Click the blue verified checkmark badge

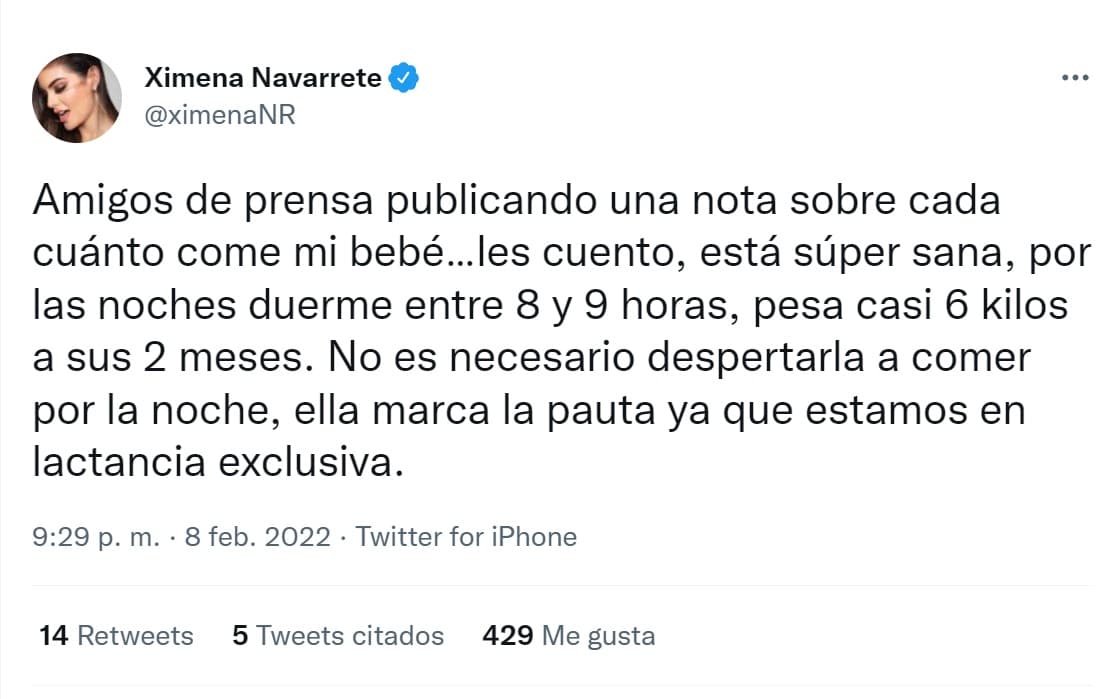pos(404,75)
